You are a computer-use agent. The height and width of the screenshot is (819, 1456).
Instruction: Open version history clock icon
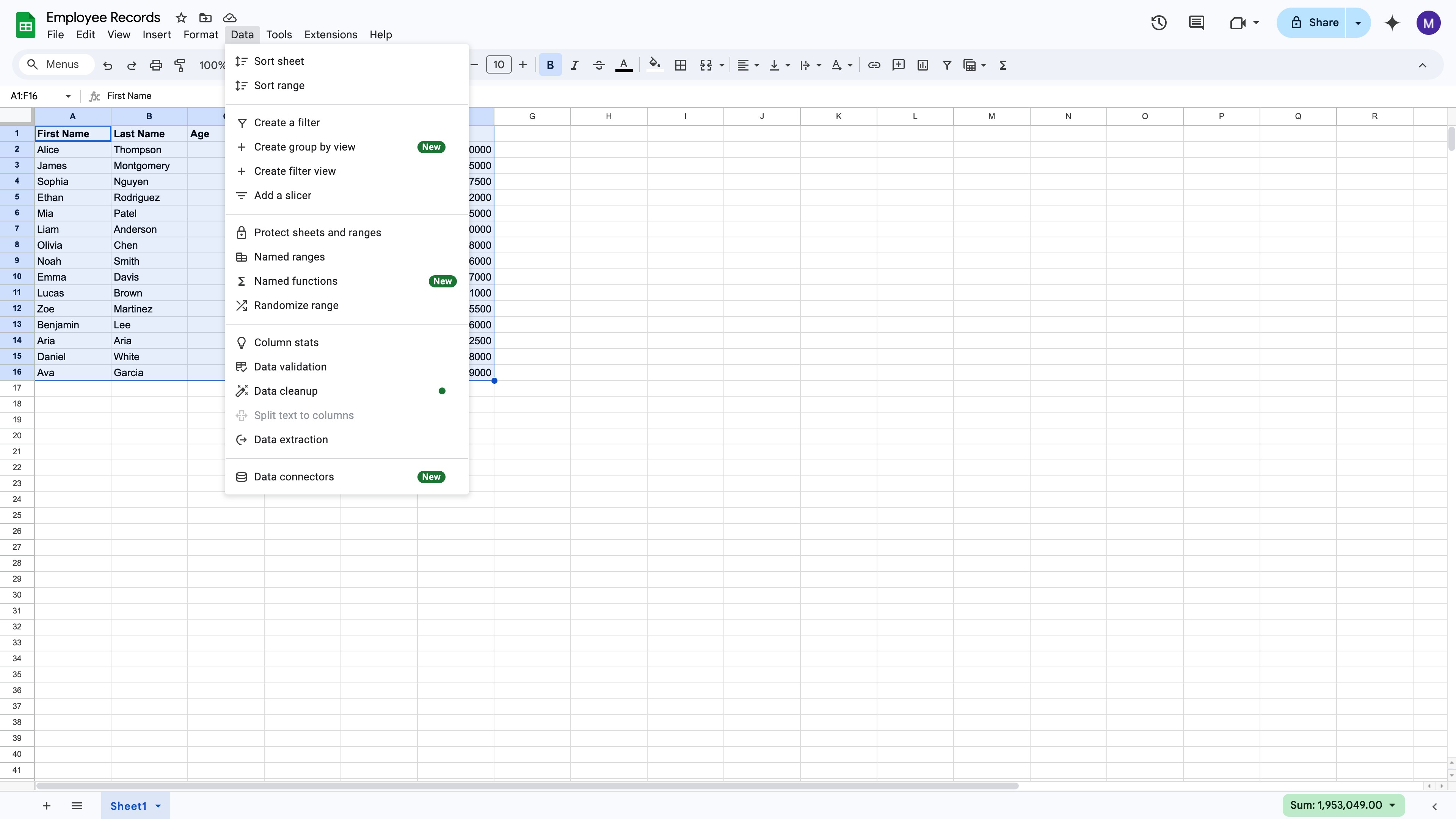tap(1159, 23)
